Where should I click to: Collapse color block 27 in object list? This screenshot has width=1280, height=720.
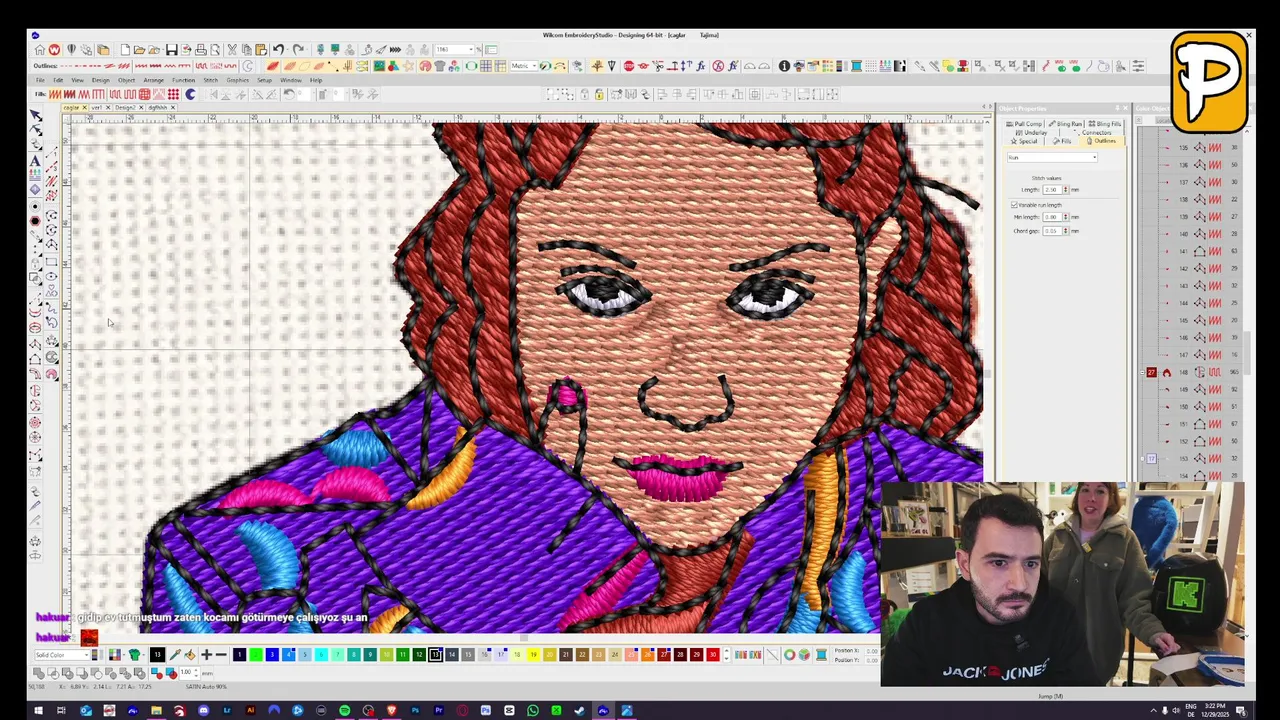pos(1142,373)
